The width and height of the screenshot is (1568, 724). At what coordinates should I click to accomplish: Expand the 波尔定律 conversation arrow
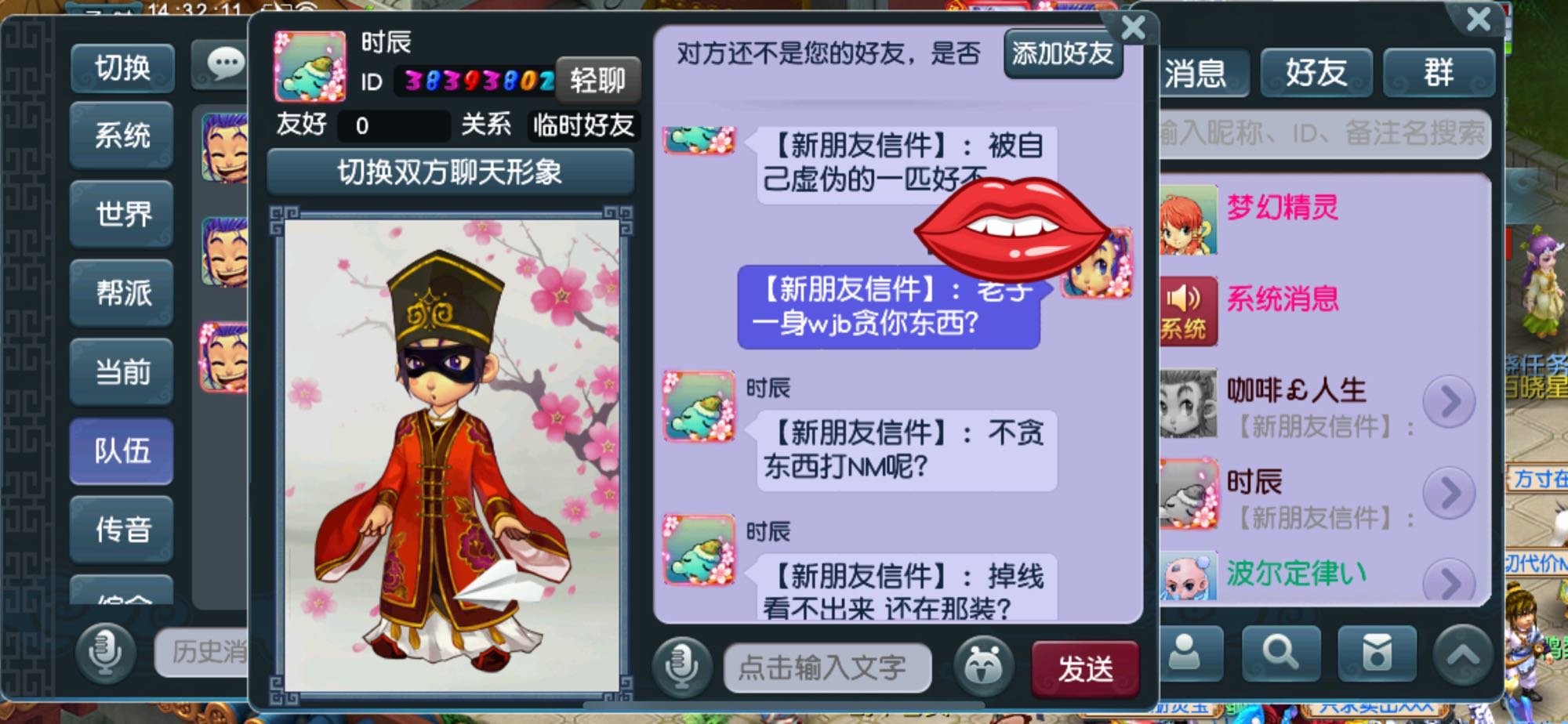(x=1449, y=581)
